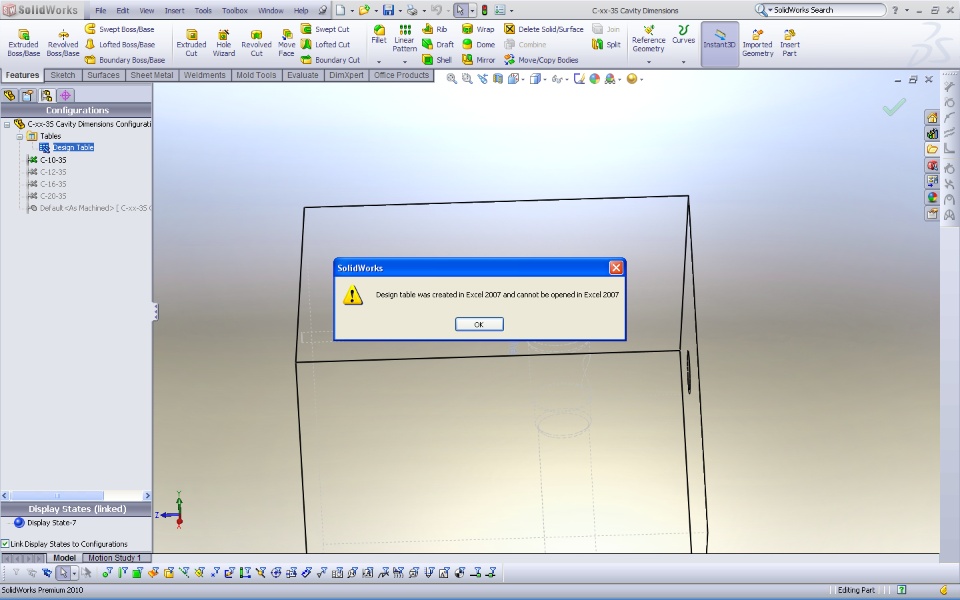The image size is (960, 600).
Task: Select the Dome feature
Action: click(x=478, y=44)
